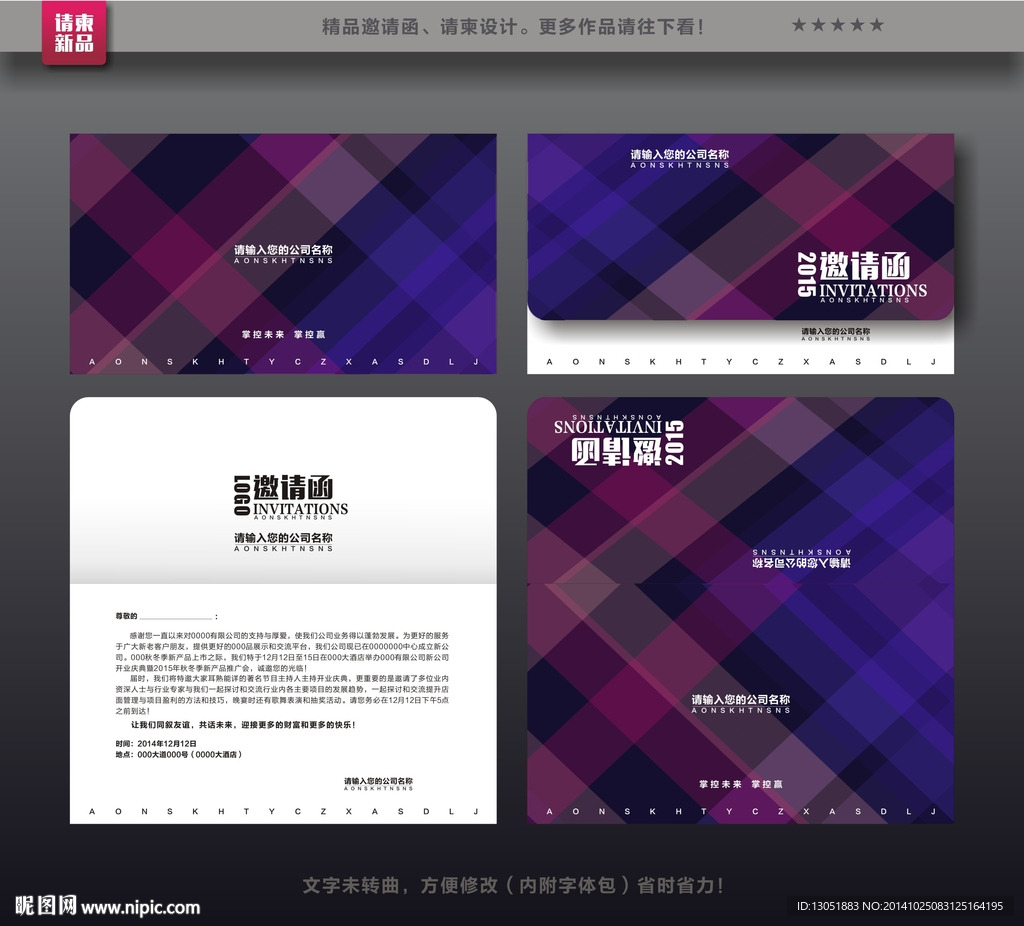
Task: Click the red "请柬新品" badge
Action: (74, 33)
